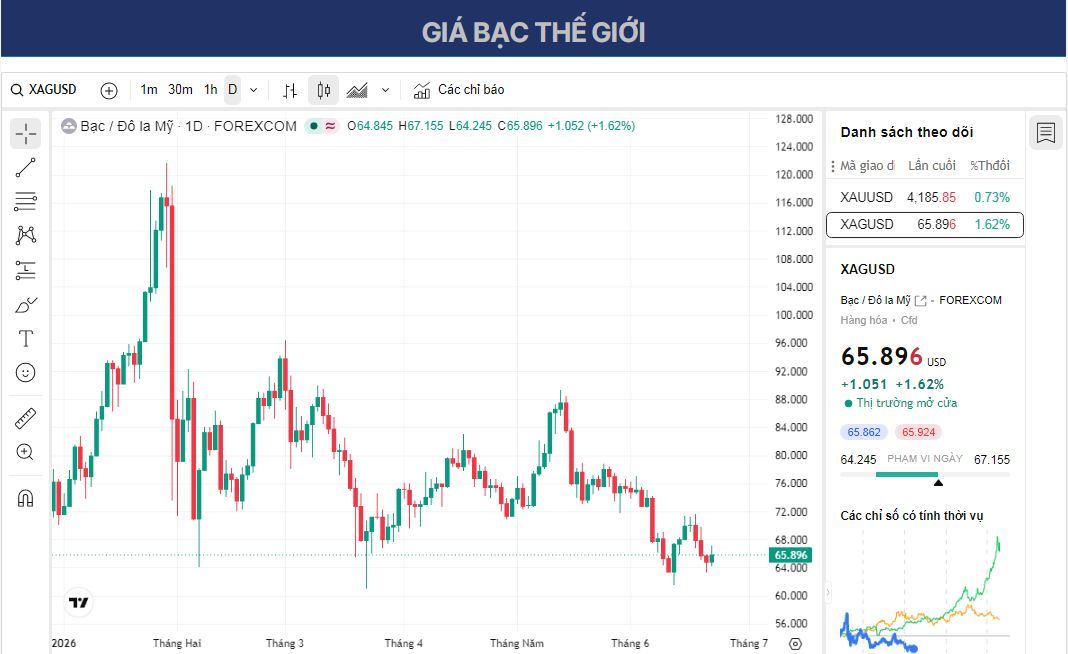The height and width of the screenshot is (654, 1068).
Task: Switch to candlestick chart style
Action: coord(324,90)
